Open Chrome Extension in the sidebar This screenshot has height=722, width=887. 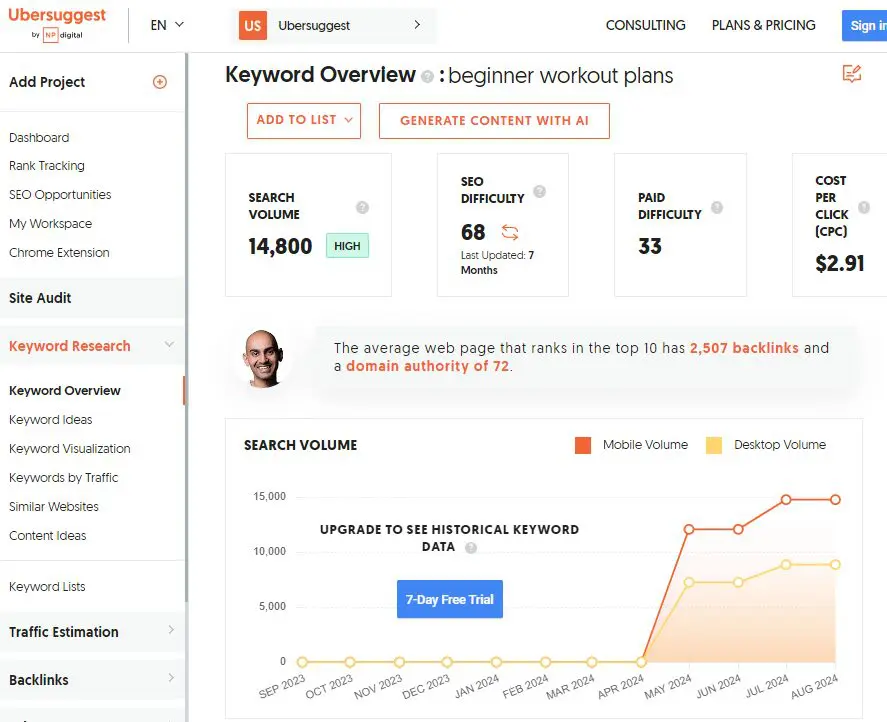click(x=59, y=252)
